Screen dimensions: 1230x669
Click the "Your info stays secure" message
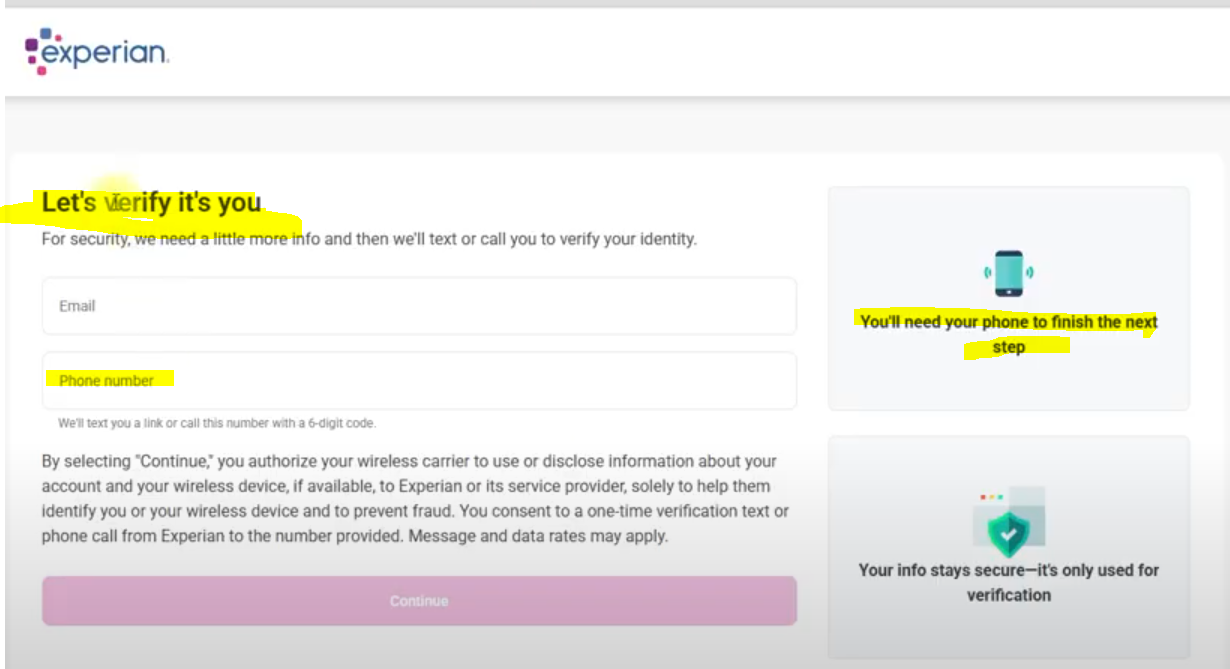1009,582
